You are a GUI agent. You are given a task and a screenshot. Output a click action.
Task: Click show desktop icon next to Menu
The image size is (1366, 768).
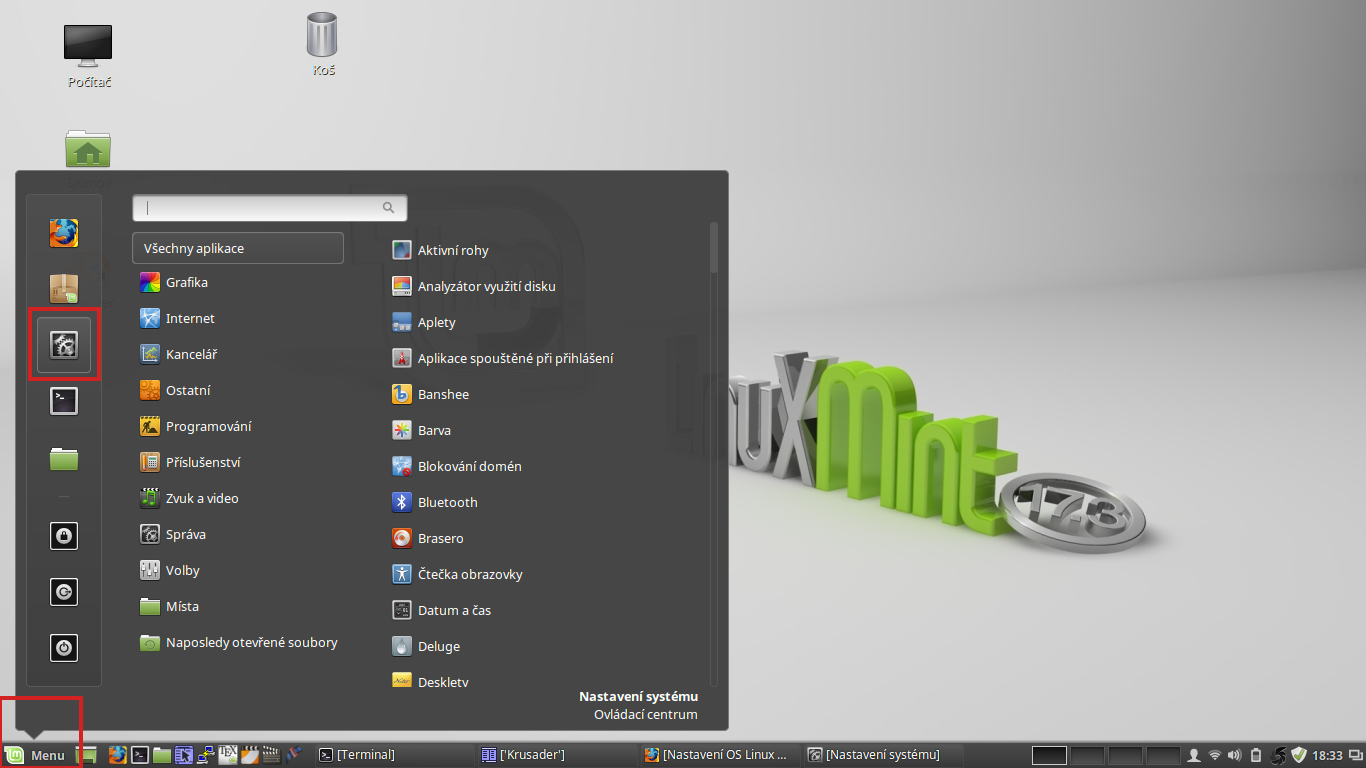point(87,755)
